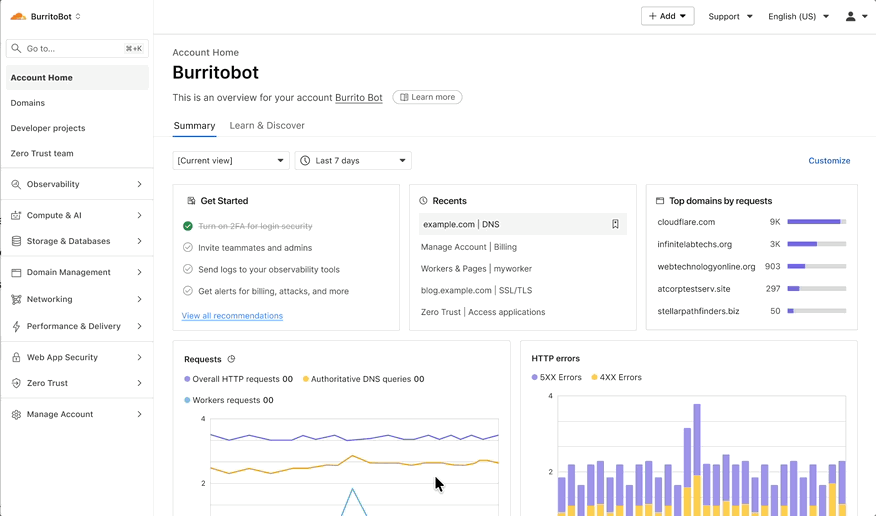Click the Domain Management icon
876x516 pixels.
click(16, 273)
